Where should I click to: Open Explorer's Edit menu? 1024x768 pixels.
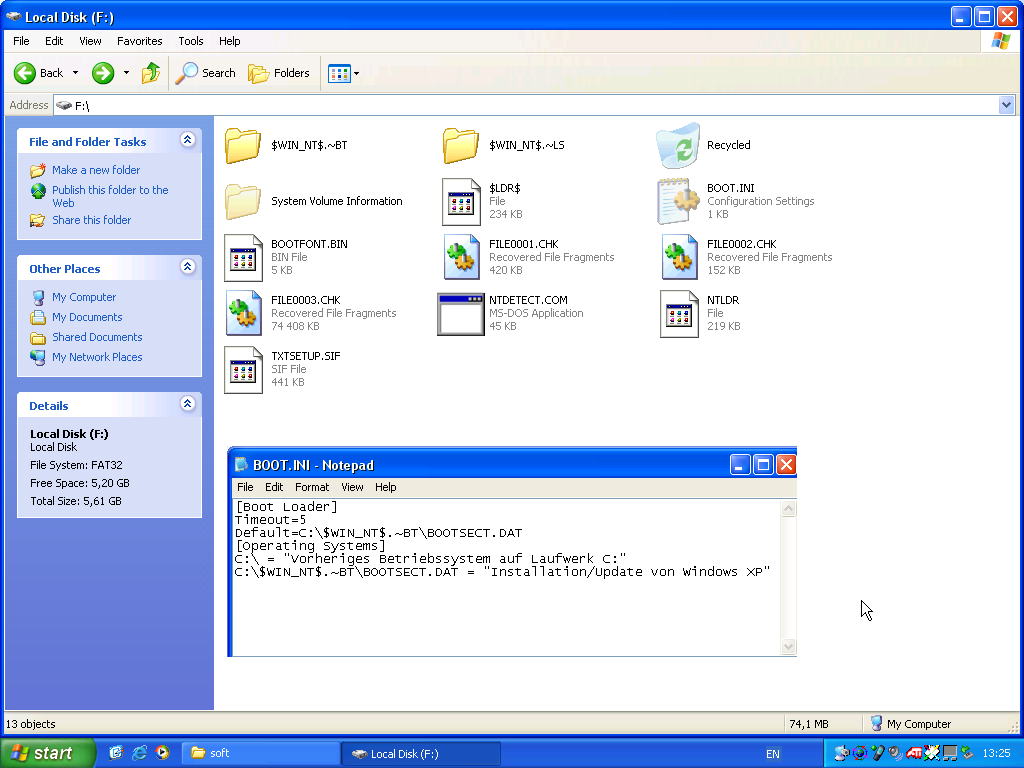54,41
